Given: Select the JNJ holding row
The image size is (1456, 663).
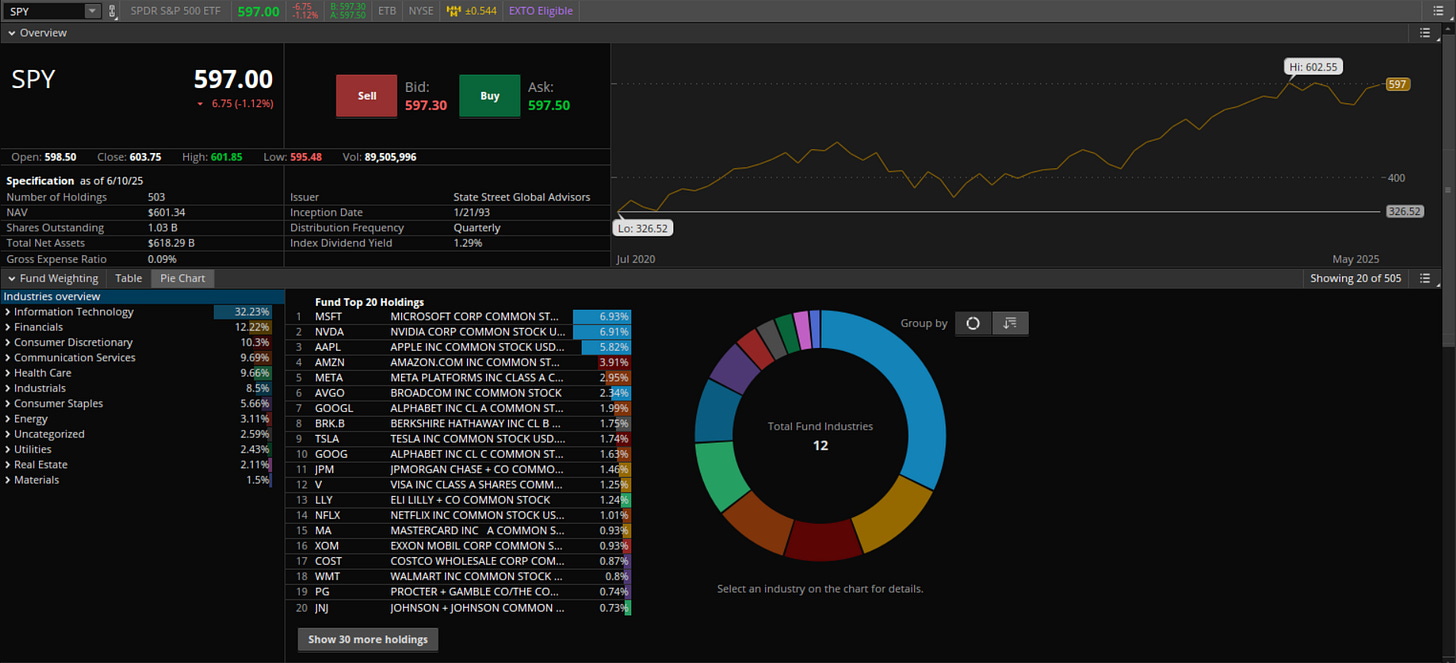Looking at the screenshot, I should tap(460, 607).
